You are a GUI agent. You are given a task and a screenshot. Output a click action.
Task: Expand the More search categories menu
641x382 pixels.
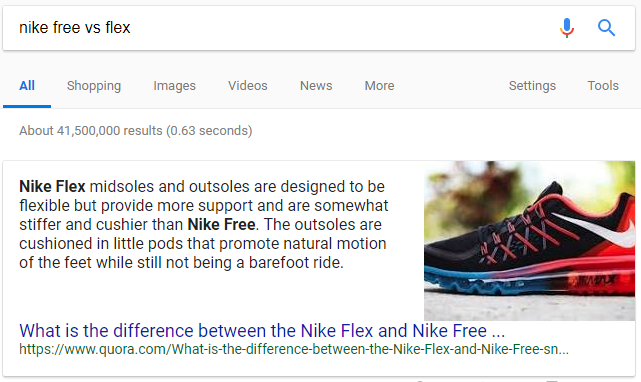point(379,85)
